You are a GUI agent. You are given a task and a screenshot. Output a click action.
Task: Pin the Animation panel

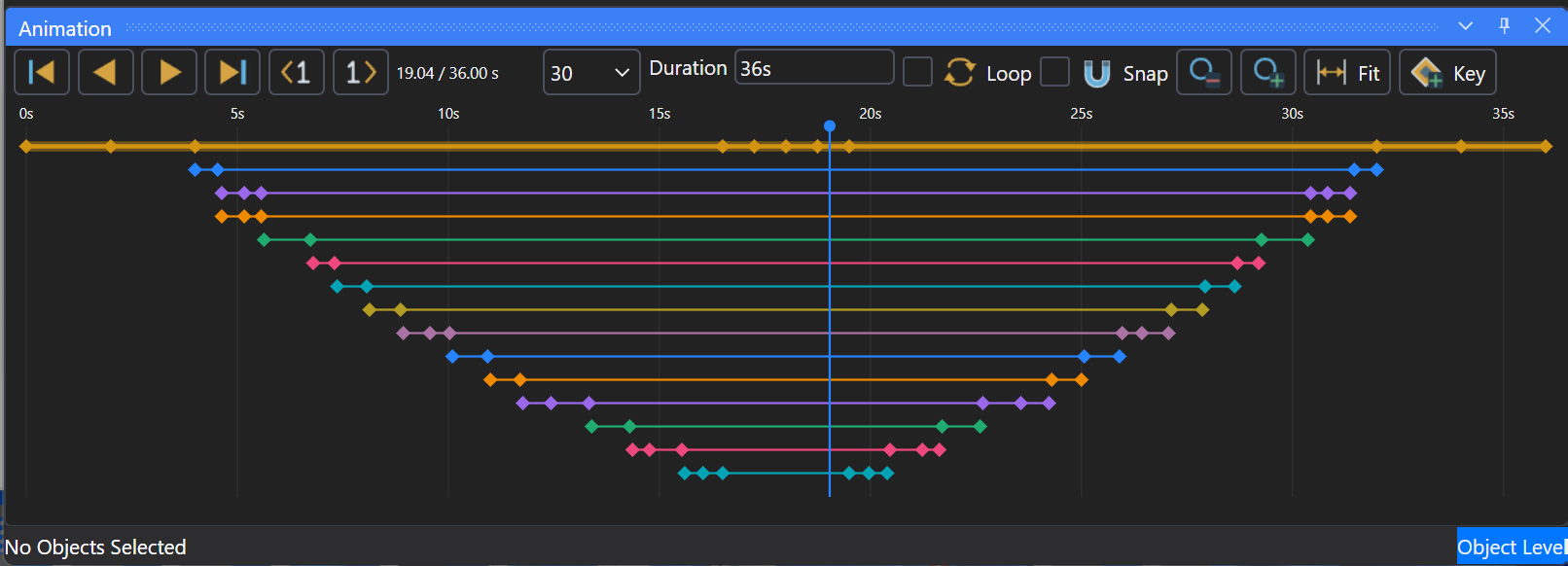pos(1505,26)
